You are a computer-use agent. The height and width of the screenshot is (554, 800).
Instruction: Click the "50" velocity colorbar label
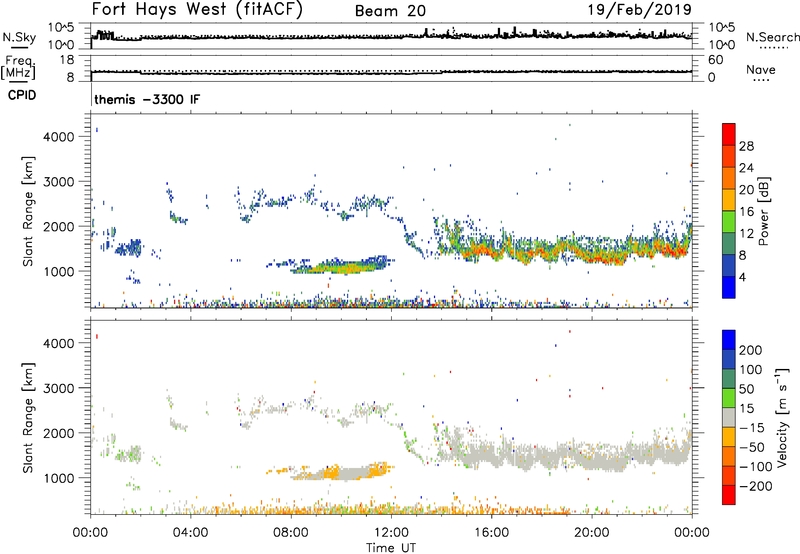[746, 389]
